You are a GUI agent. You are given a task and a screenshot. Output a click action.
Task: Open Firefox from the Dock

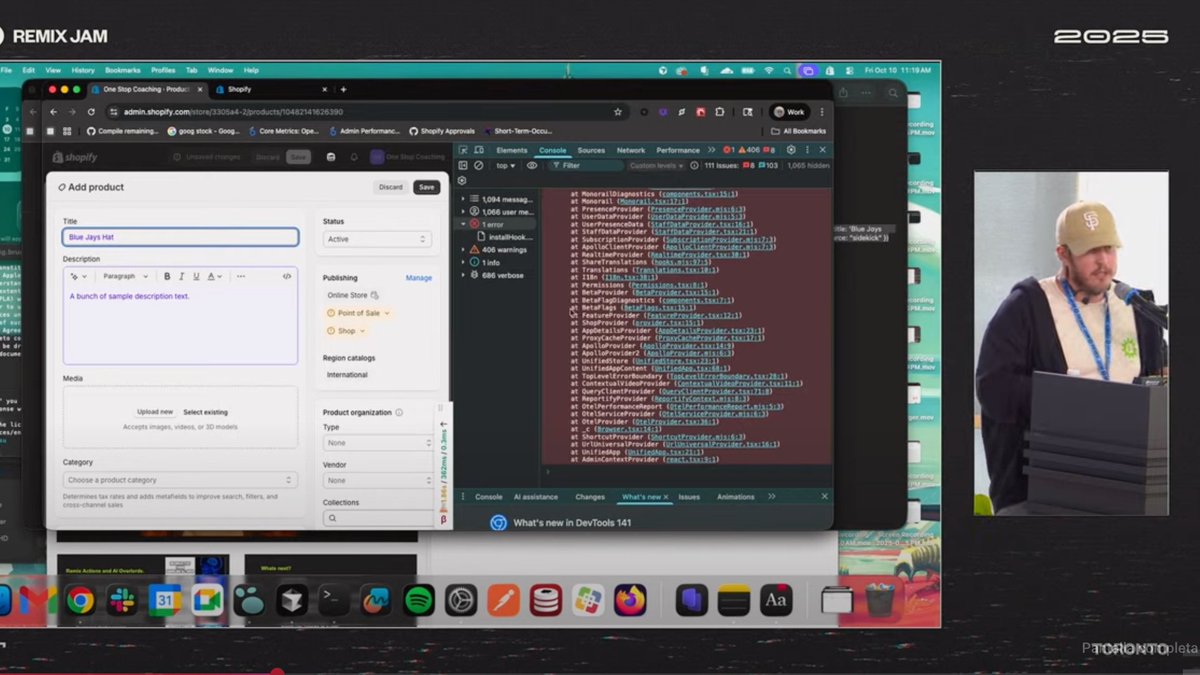630,600
